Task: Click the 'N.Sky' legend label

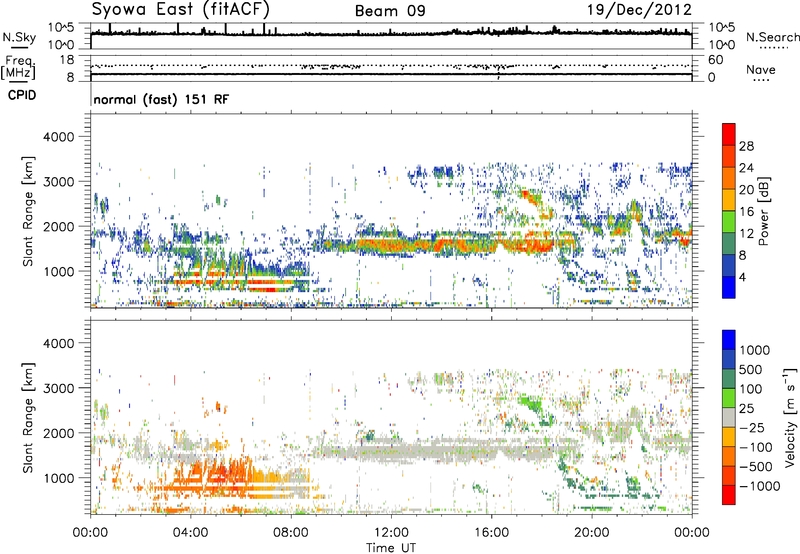Action: [x=19, y=37]
